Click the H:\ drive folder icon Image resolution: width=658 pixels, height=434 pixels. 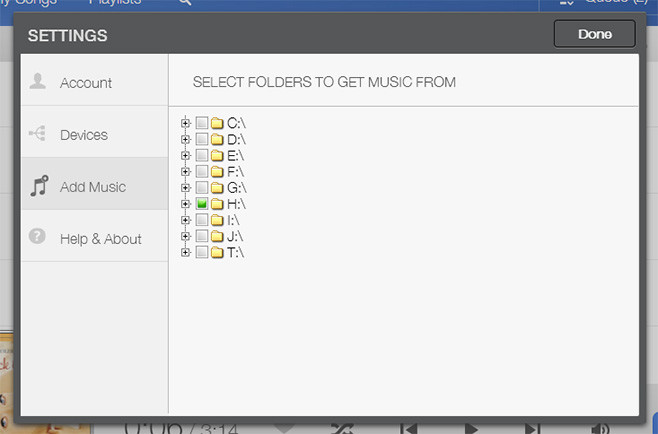tap(217, 204)
